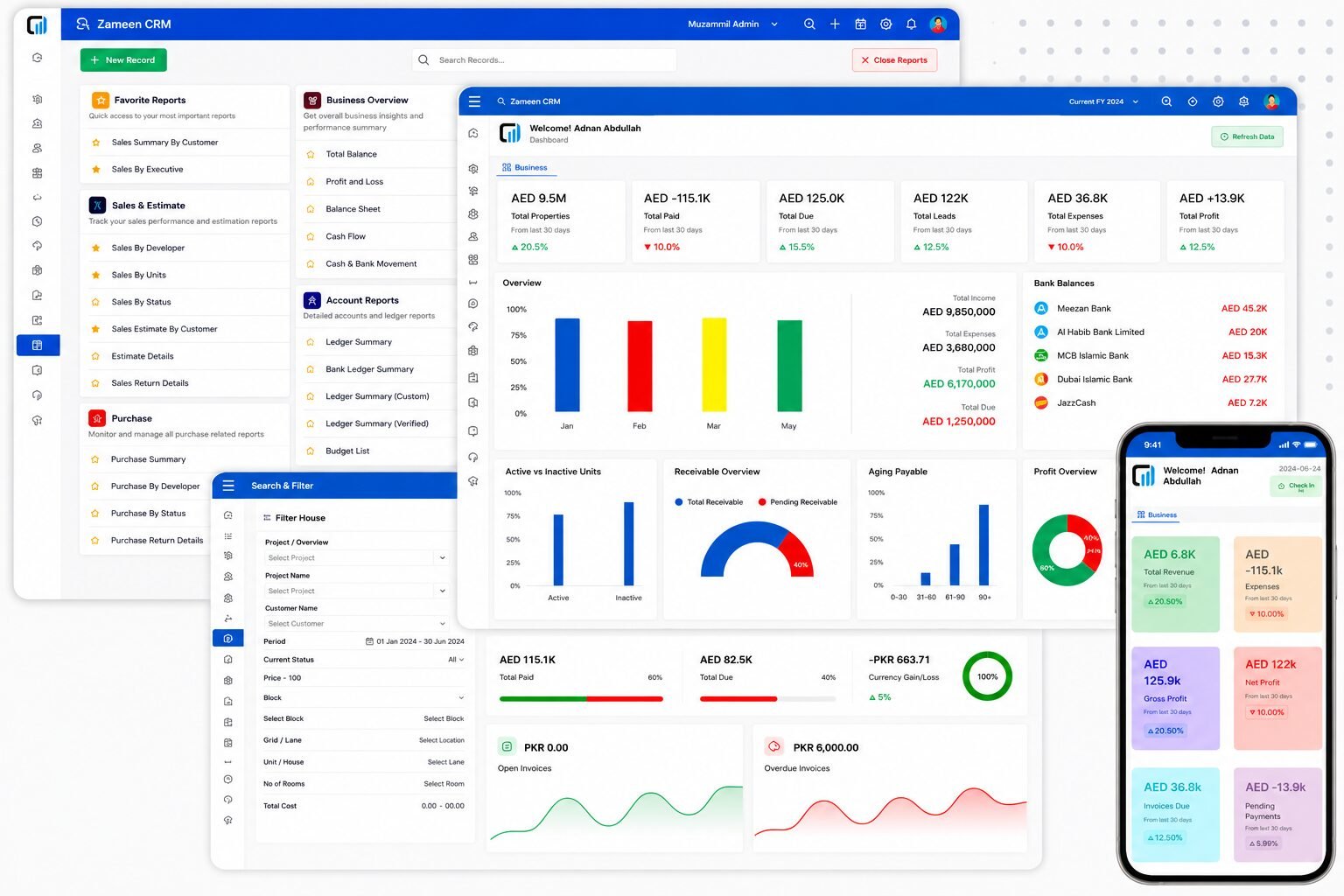Select the Business tab on dashboard

click(x=525, y=167)
